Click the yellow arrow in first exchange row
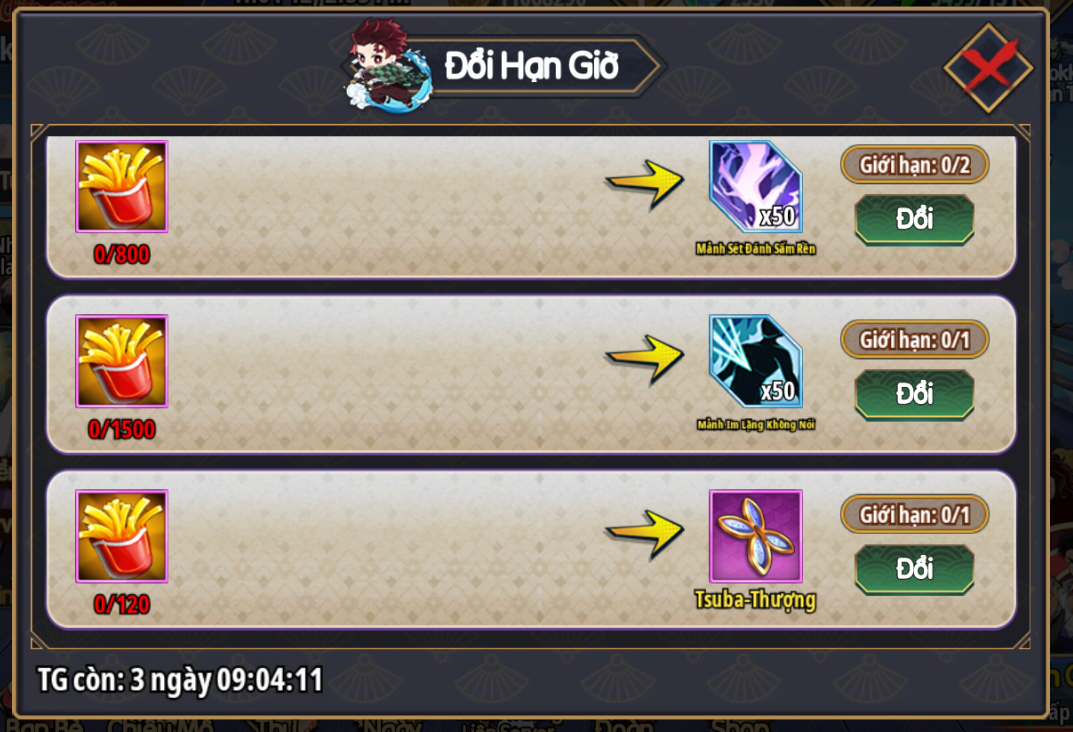Viewport: 1073px width, 732px height. 645,183
